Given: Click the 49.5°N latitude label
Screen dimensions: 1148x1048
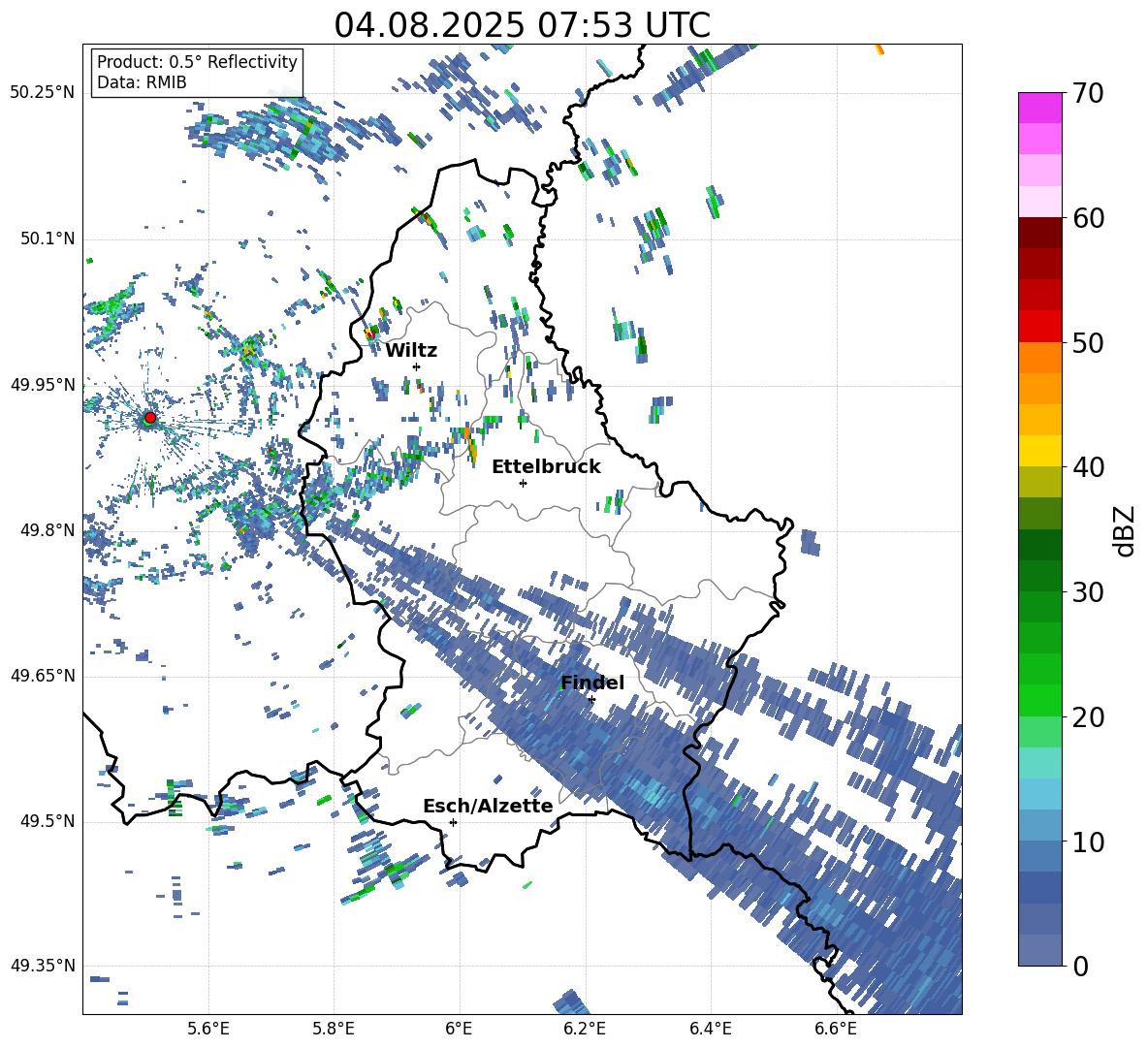Looking at the screenshot, I should coord(48,821).
